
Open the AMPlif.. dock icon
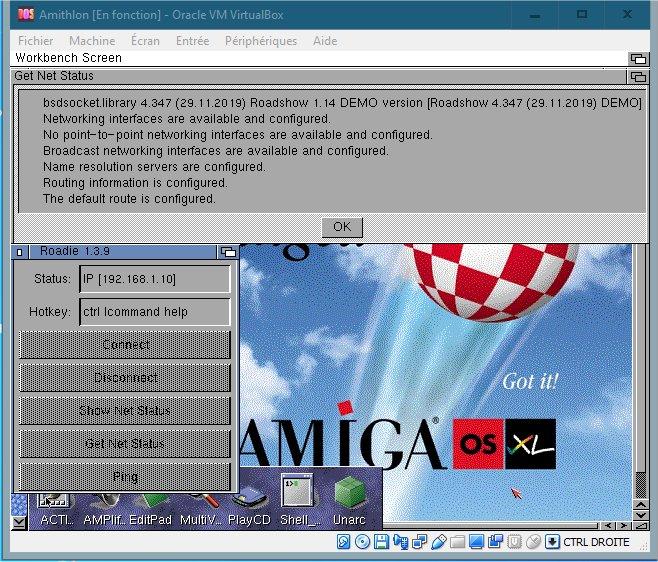coord(104,510)
